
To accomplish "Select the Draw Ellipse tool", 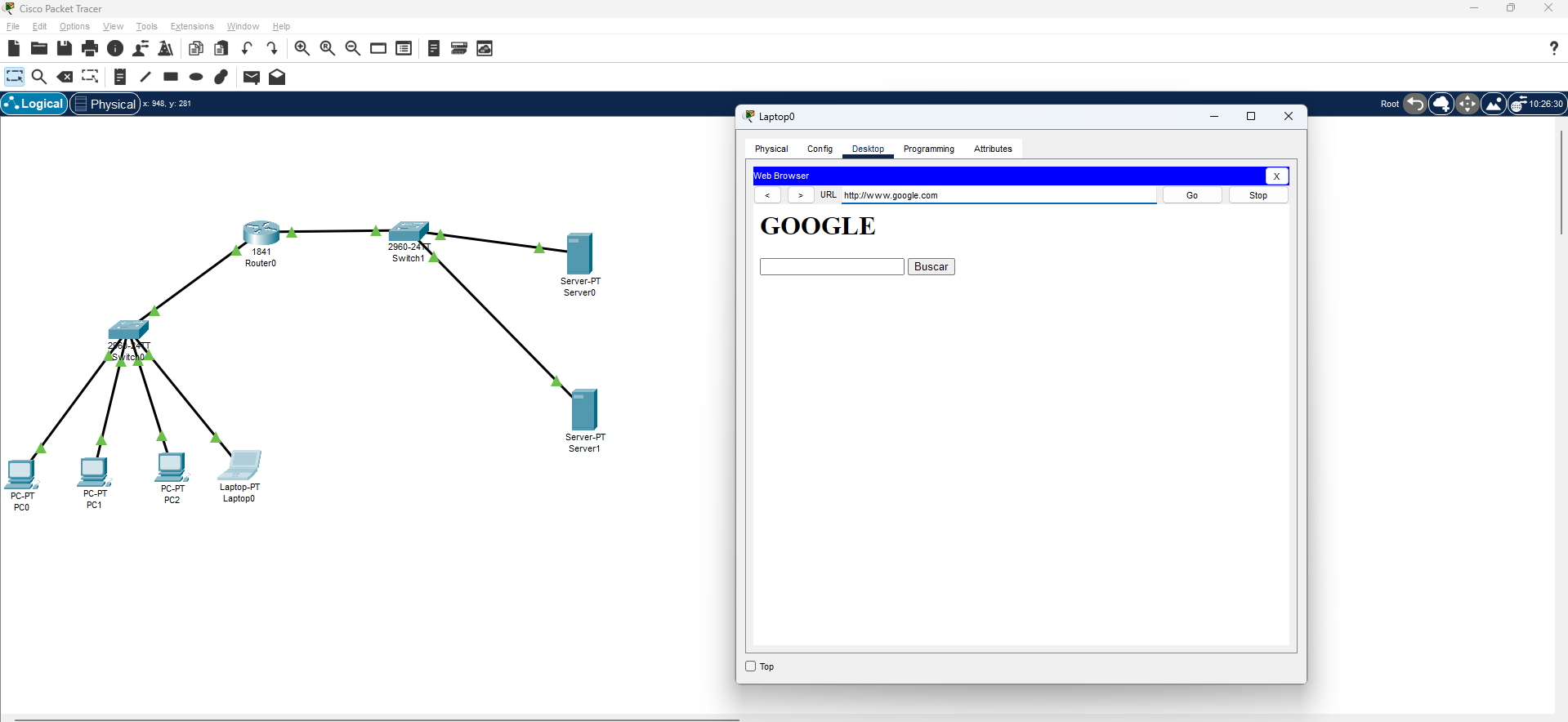I will 196,77.
